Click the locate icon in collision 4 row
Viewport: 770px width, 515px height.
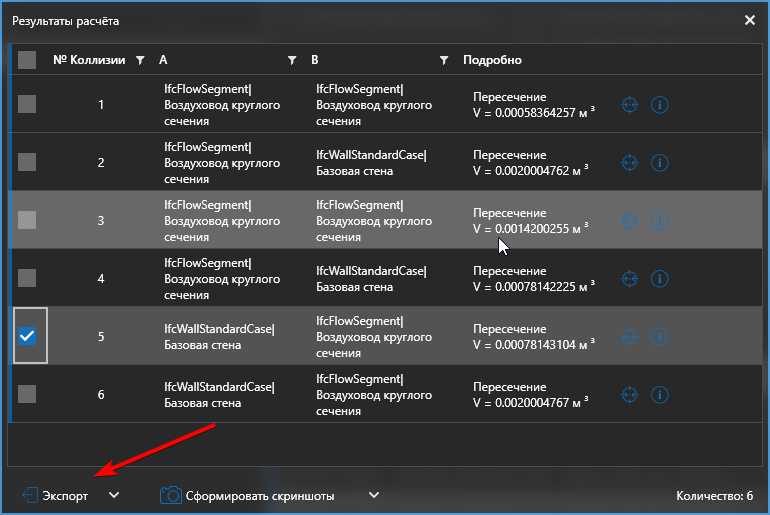[630, 278]
